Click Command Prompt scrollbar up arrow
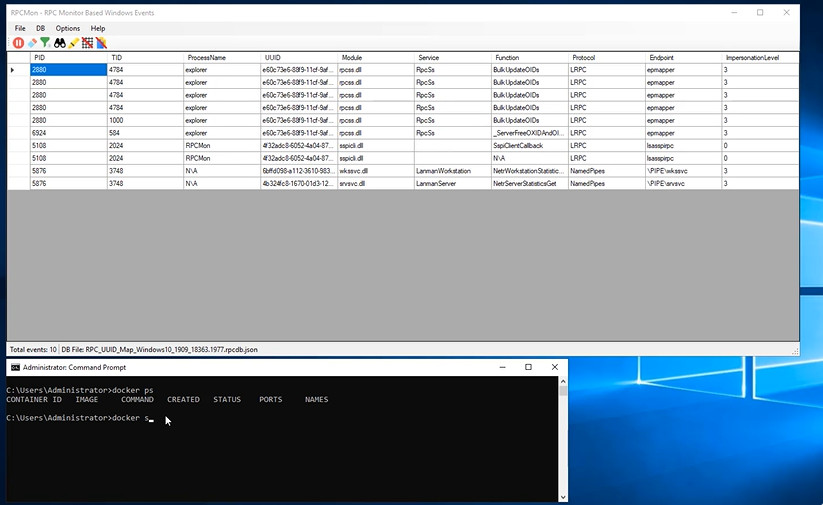823x505 pixels. (563, 381)
